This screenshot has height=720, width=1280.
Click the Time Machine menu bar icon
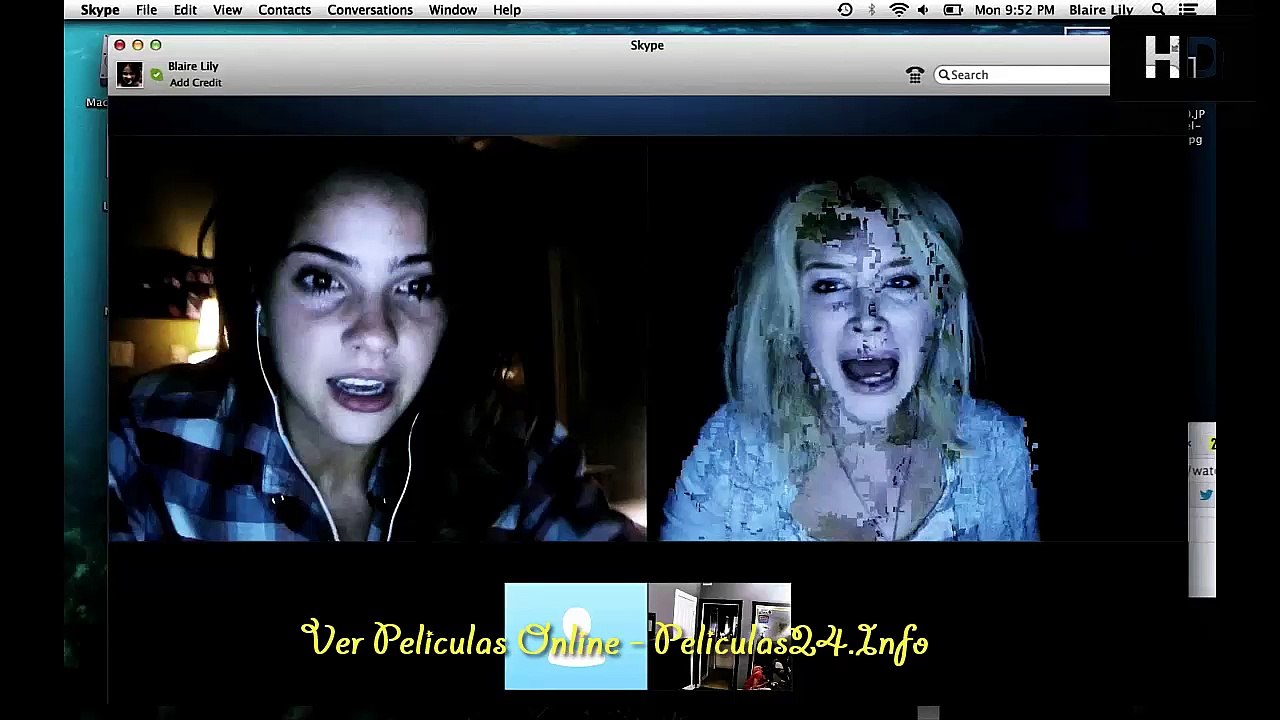[x=845, y=10]
